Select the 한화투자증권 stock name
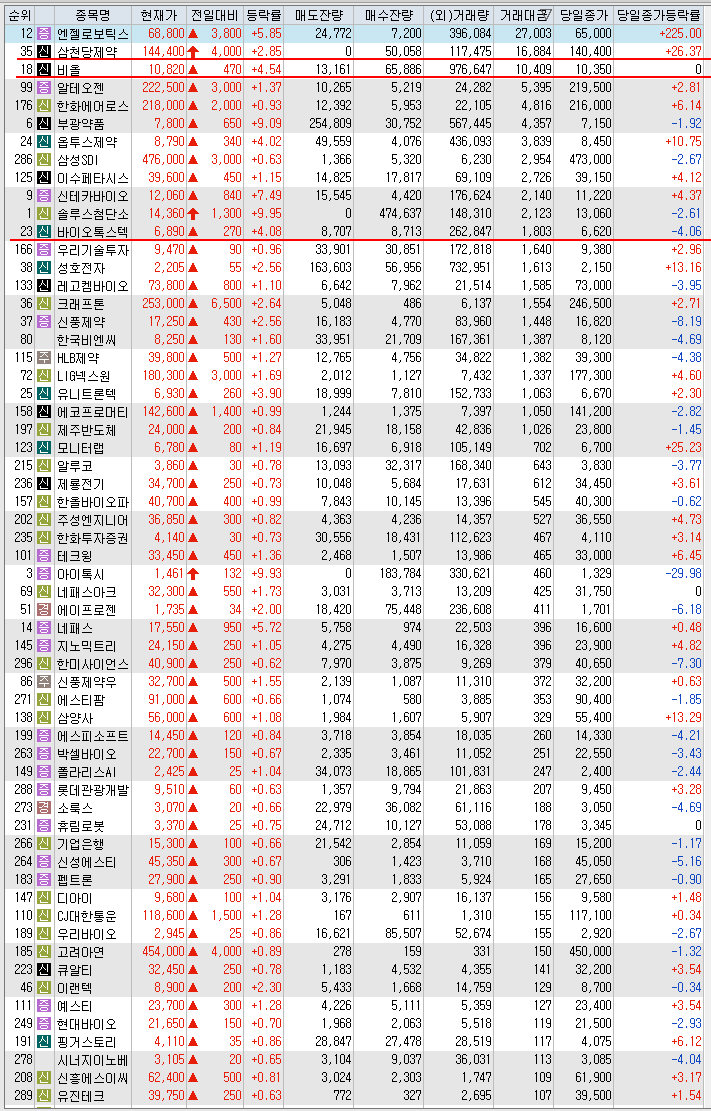Viewport: 711px width, 1111px height. click(x=93, y=538)
